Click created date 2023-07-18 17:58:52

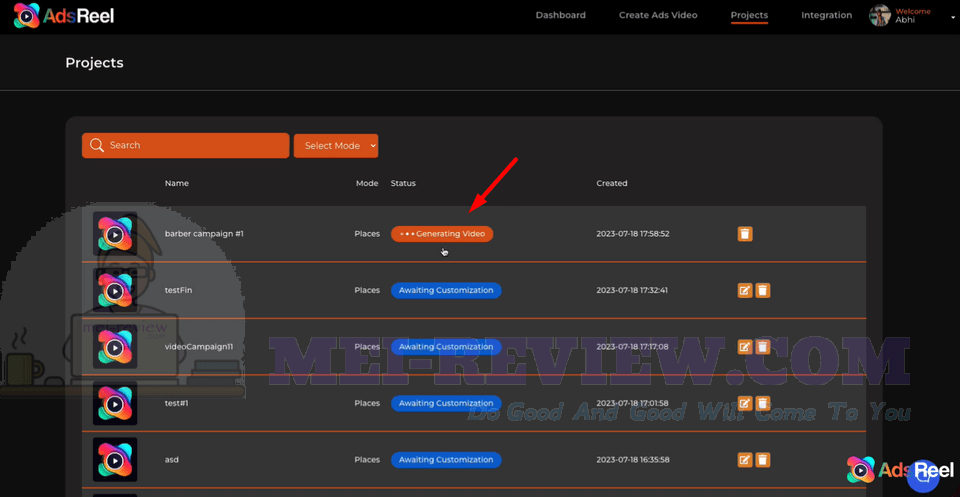[632, 234]
